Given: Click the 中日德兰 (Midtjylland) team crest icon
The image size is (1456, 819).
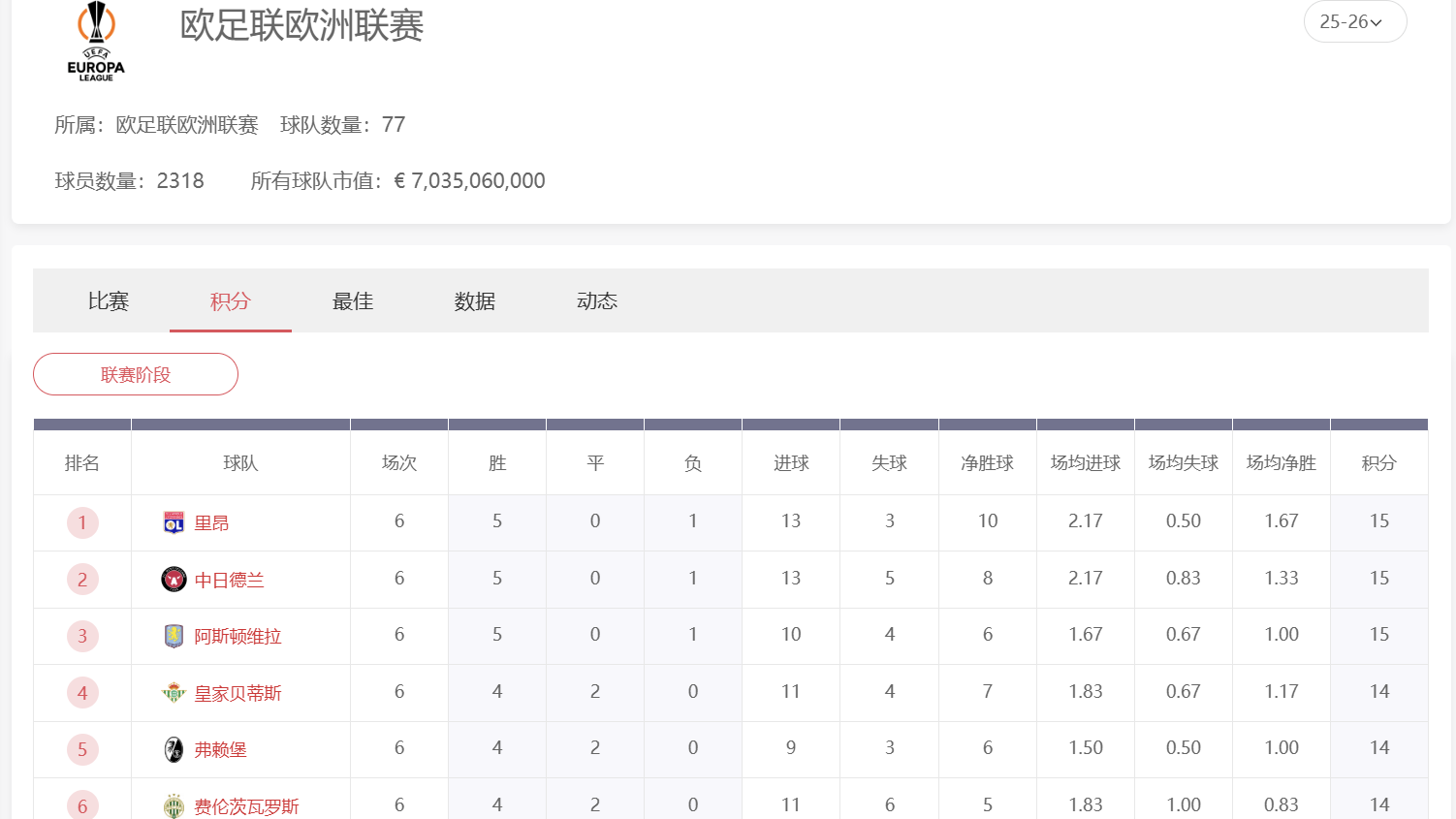Looking at the screenshot, I should pyautogui.click(x=174, y=580).
